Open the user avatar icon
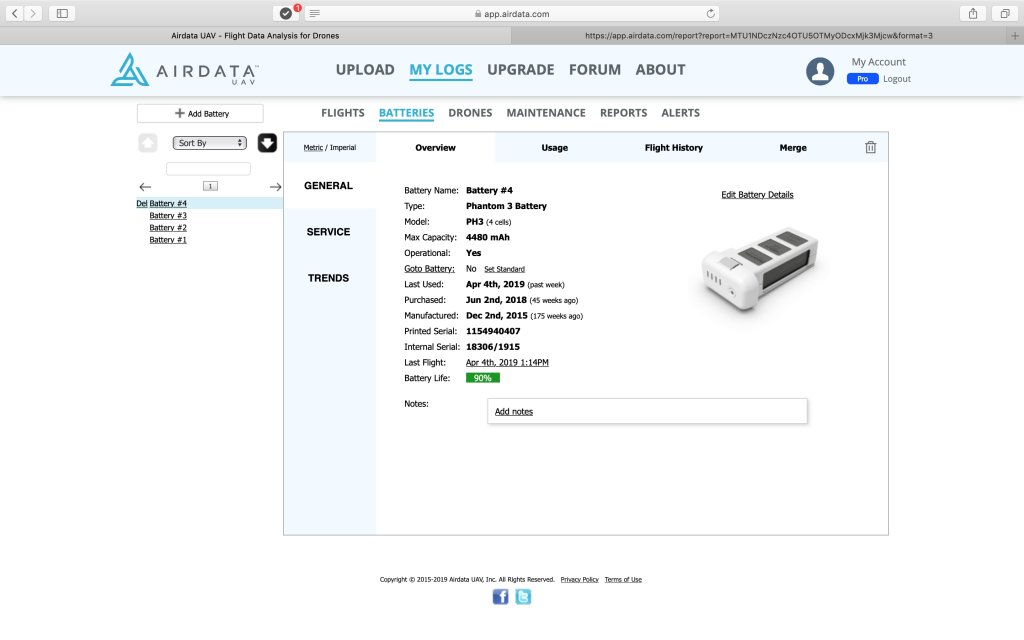Viewport: 1024px width, 640px height. click(x=820, y=71)
